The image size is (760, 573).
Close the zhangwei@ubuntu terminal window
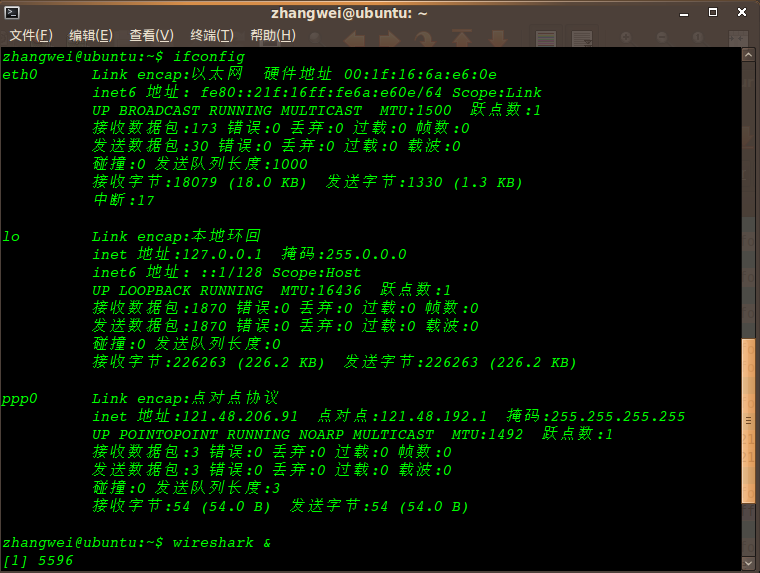point(742,13)
